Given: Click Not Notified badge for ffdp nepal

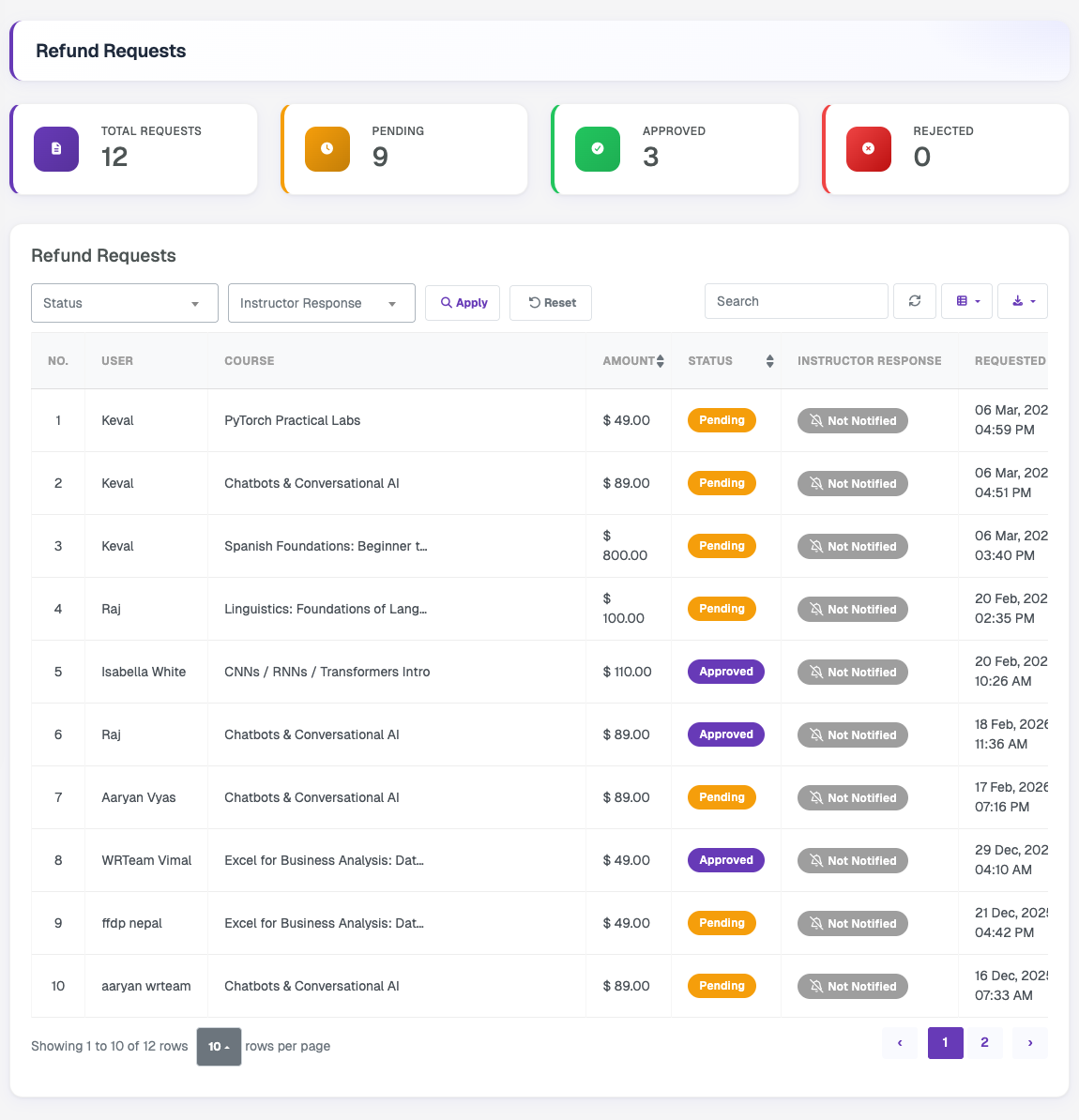Looking at the screenshot, I should click(x=853, y=924).
